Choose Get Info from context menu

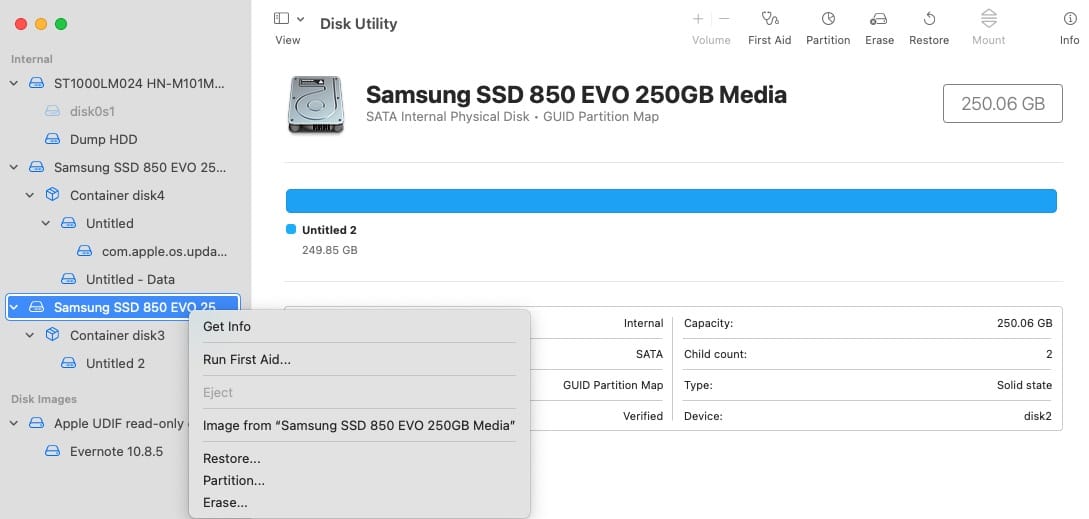[227, 327]
